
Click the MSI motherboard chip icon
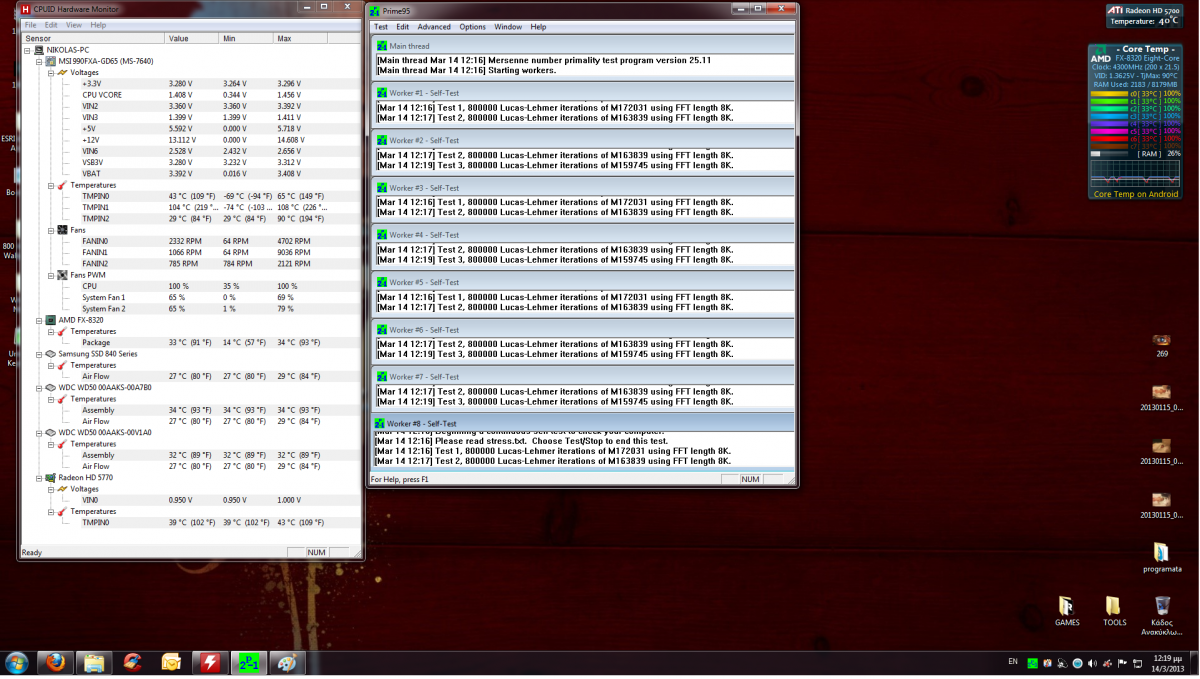51,61
